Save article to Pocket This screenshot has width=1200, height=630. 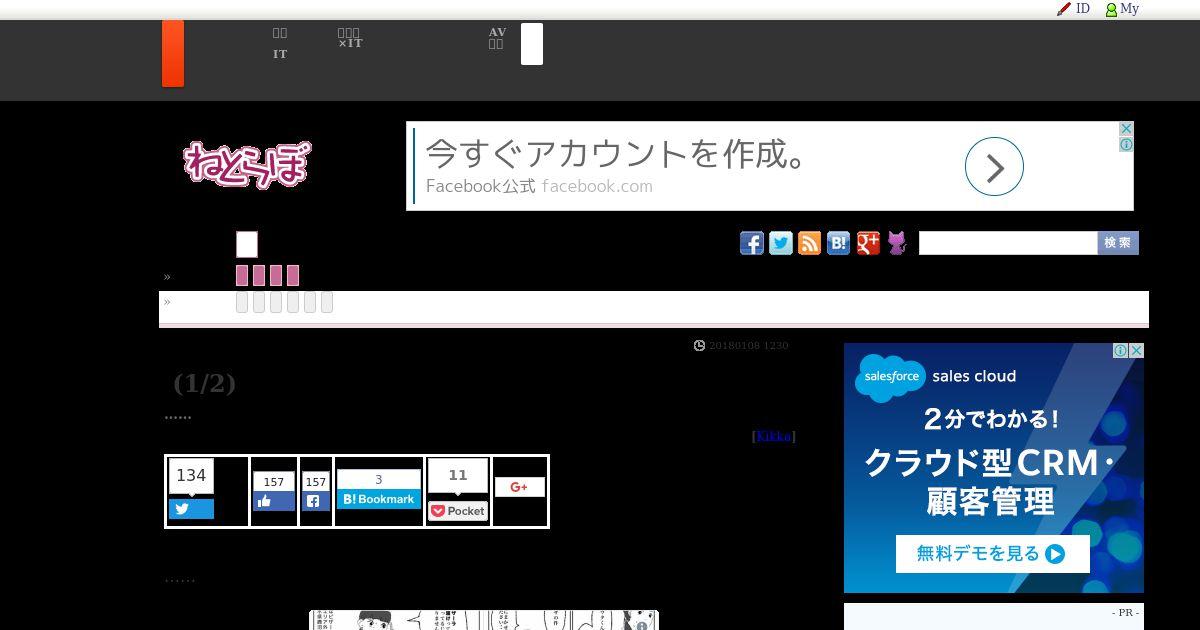pos(458,511)
